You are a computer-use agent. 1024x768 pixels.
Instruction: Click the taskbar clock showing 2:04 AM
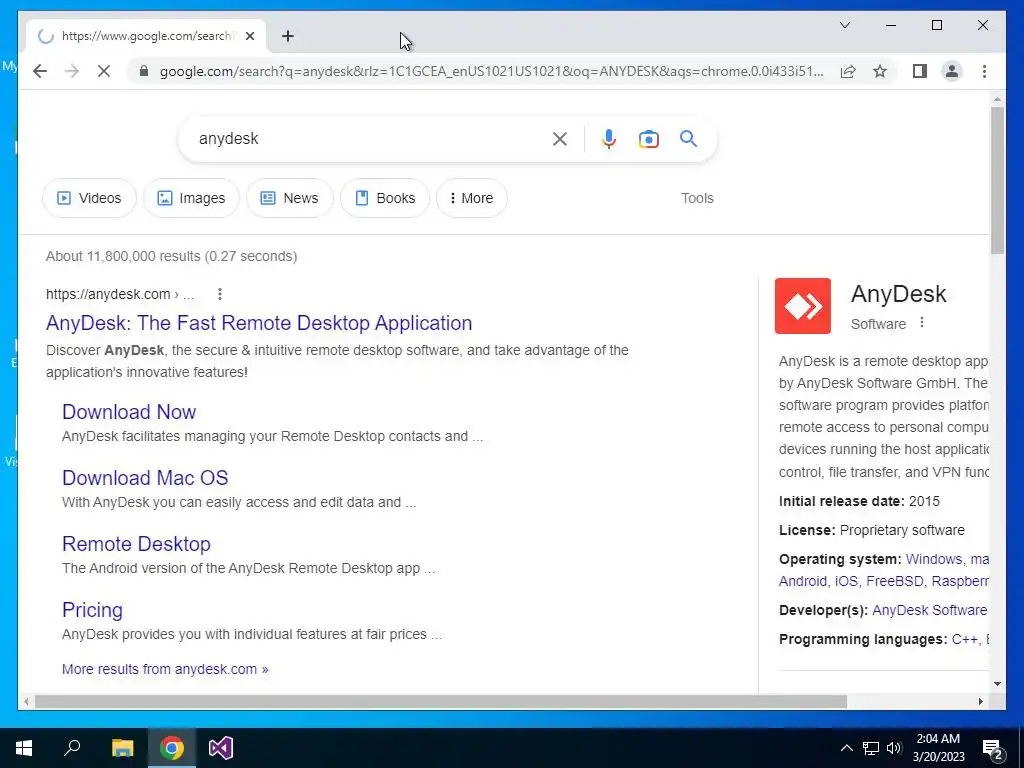tap(938, 748)
